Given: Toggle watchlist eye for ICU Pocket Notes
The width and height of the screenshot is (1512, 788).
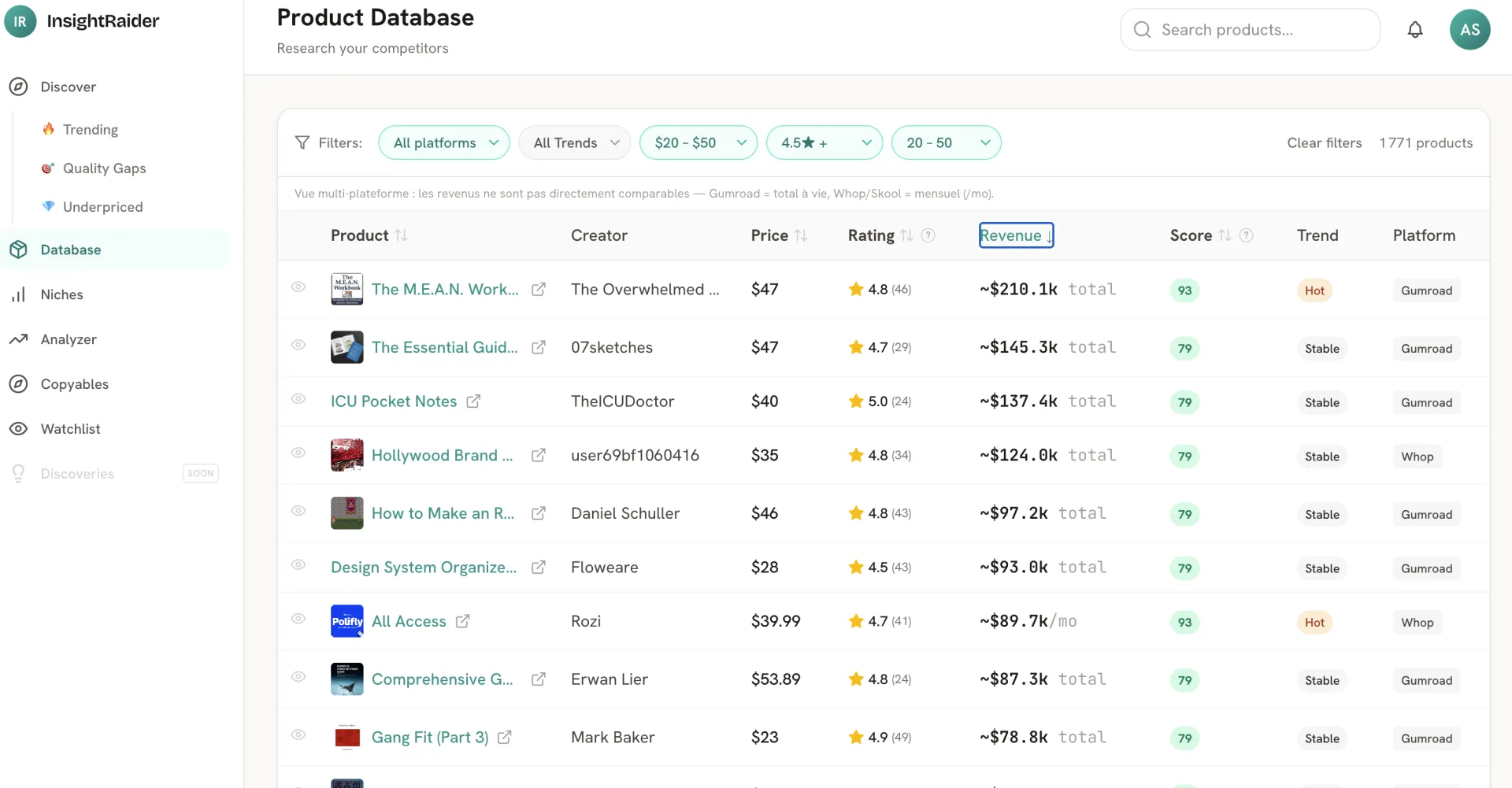Looking at the screenshot, I should pyautogui.click(x=298, y=398).
